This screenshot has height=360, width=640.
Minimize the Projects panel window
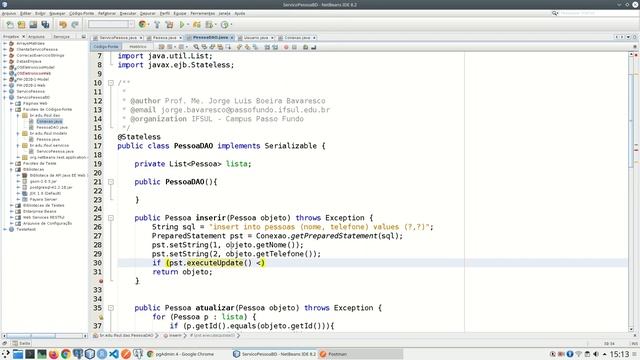(84, 37)
